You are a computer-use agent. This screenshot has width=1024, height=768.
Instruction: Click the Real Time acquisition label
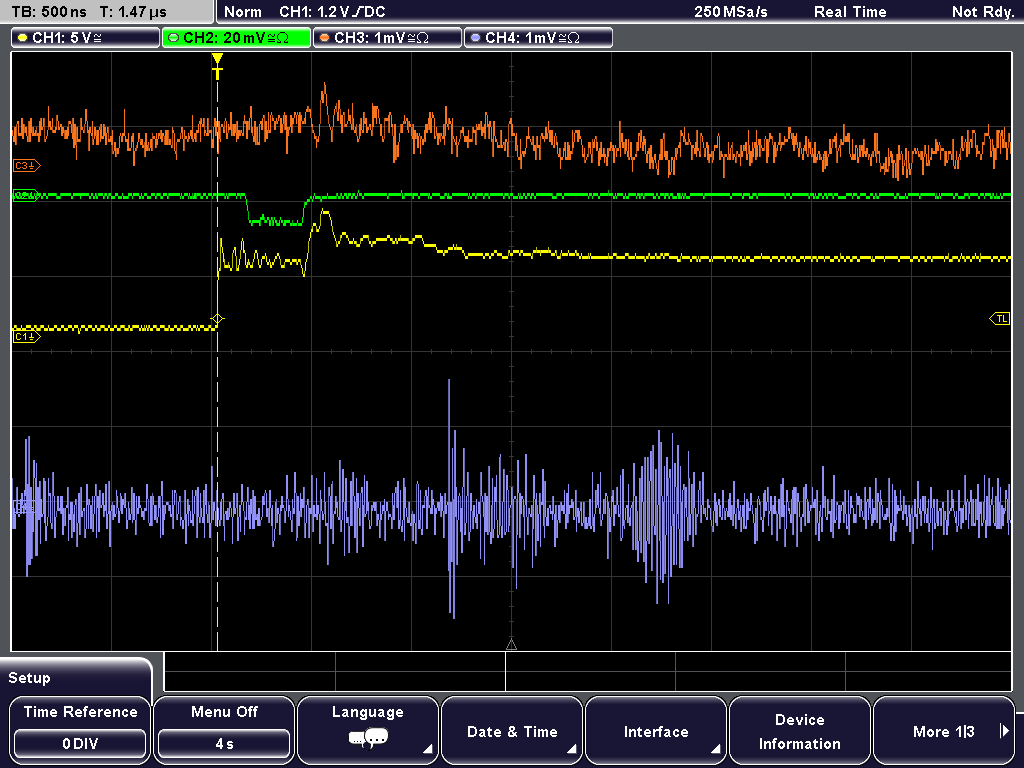850,12
